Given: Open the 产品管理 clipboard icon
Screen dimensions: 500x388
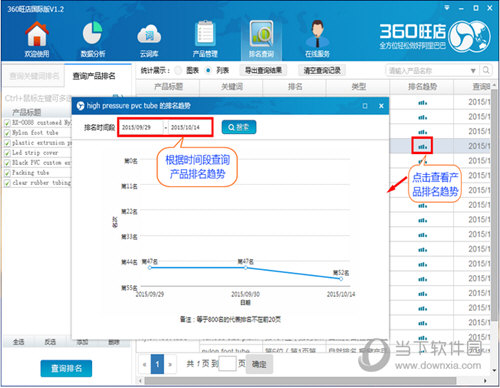Looking at the screenshot, I should click(x=205, y=39).
